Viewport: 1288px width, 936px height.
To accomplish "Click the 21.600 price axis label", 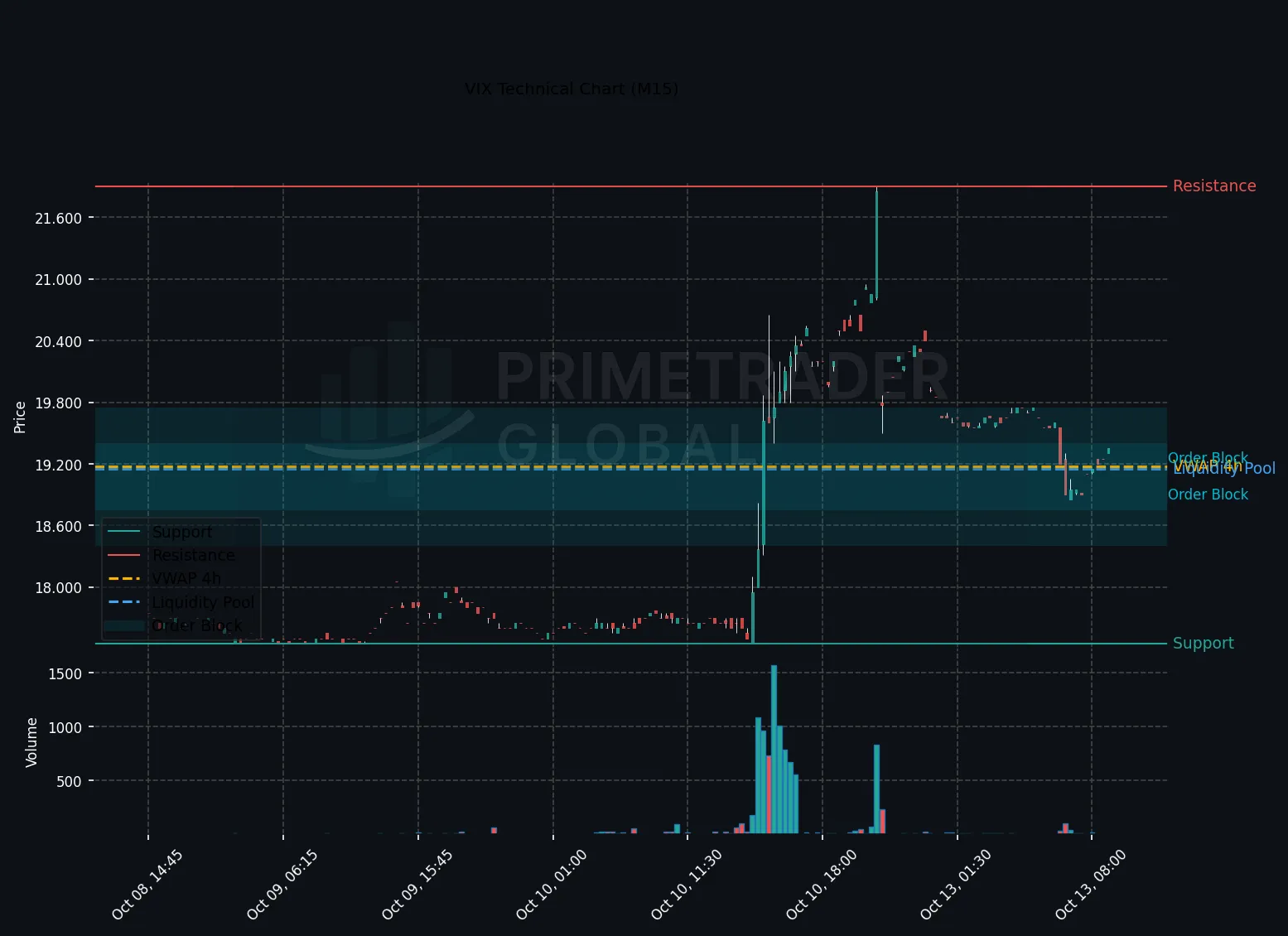I will coord(58,219).
